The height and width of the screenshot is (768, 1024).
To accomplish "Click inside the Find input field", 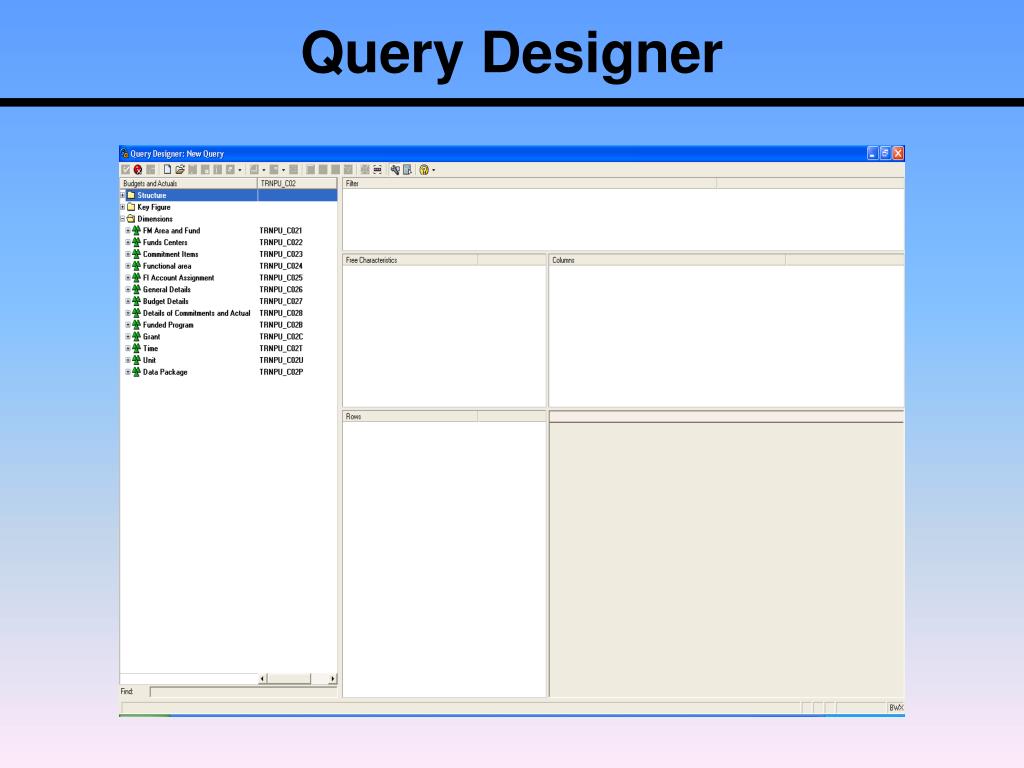I will click(243, 691).
